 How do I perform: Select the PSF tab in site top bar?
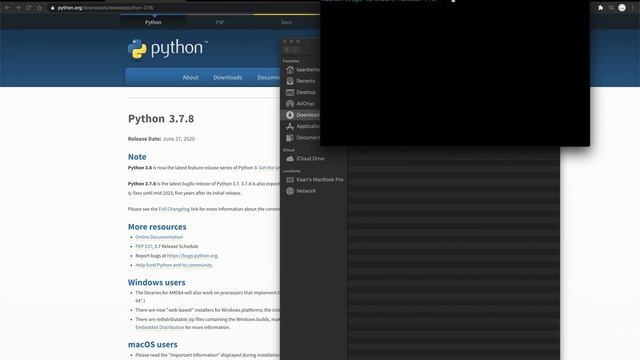pyautogui.click(x=220, y=22)
